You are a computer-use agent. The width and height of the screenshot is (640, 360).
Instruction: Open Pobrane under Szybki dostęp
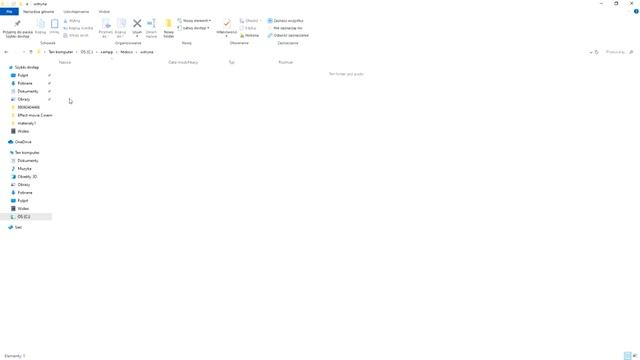[24, 83]
